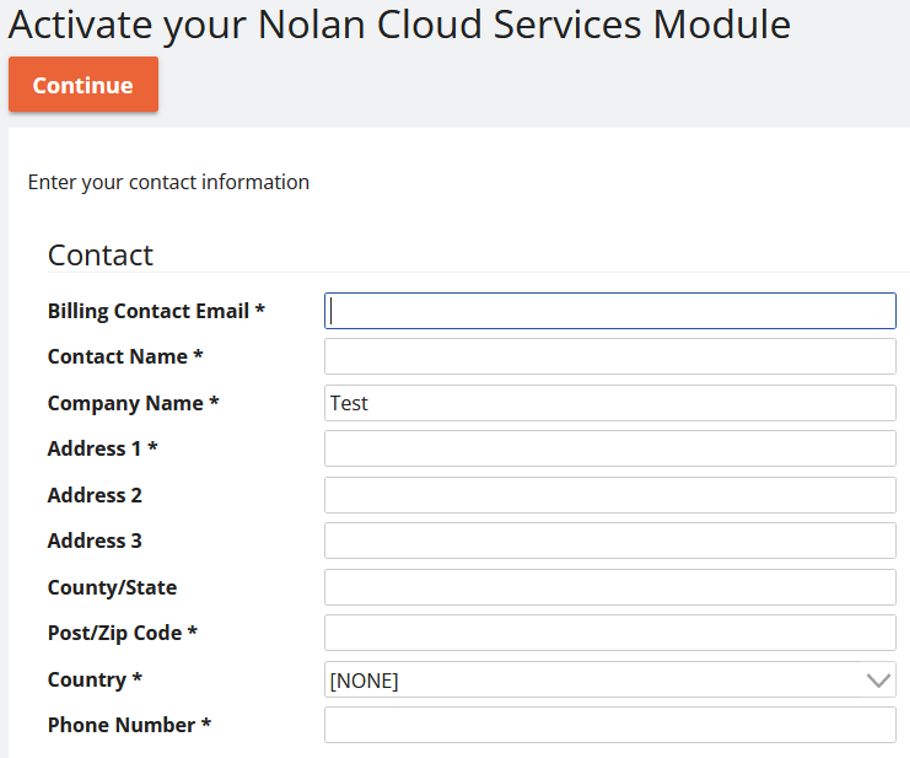Image resolution: width=910 pixels, height=758 pixels.
Task: Focus the Address 2 input field
Action: click(x=610, y=495)
